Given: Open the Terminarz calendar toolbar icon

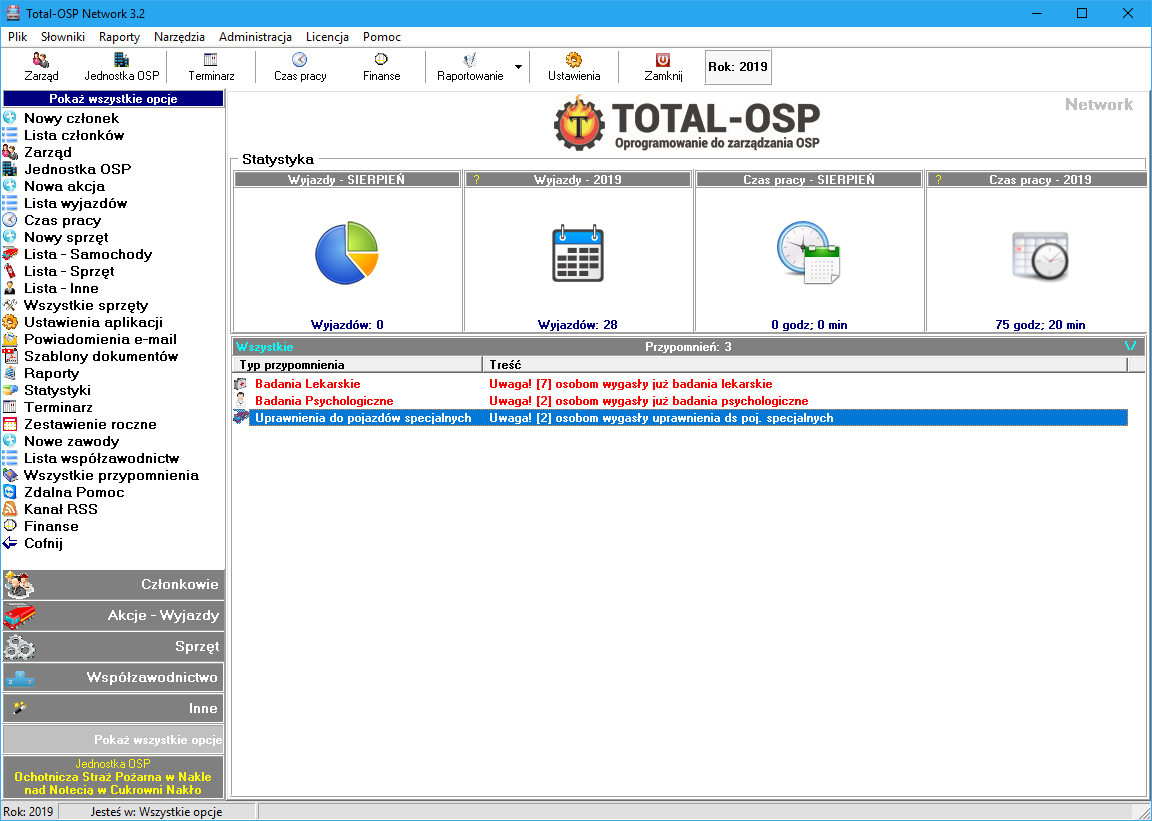Looking at the screenshot, I should 211,67.
